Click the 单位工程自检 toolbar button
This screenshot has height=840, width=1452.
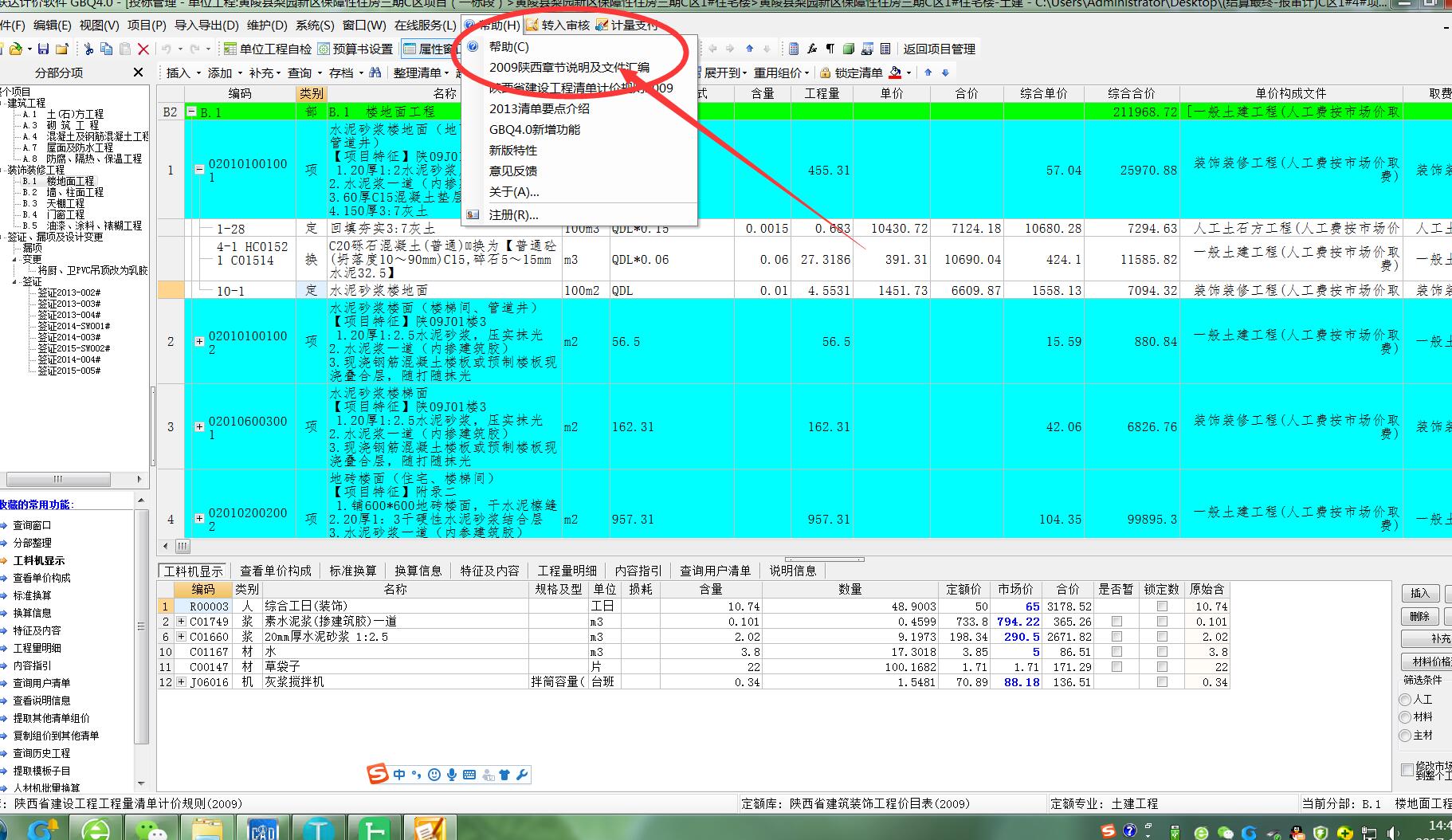click(x=267, y=49)
